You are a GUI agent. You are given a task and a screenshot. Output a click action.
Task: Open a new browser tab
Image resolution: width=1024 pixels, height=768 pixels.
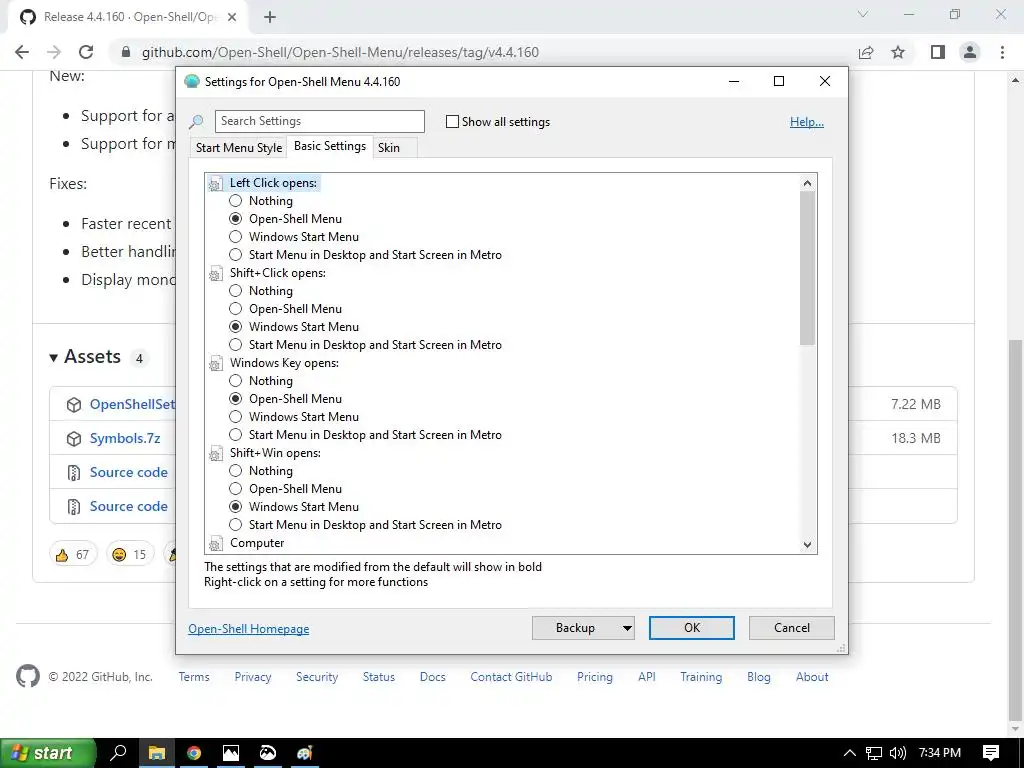coord(270,18)
